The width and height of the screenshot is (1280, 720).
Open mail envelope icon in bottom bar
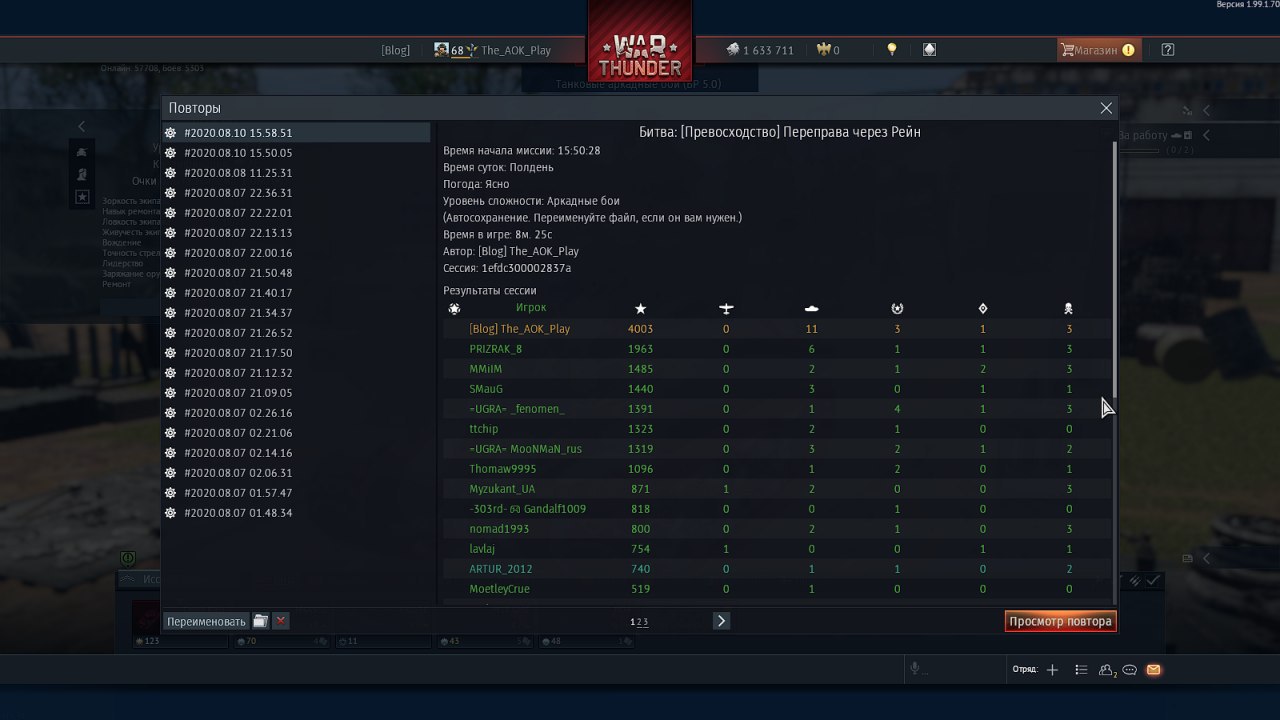pyautogui.click(x=1153, y=670)
